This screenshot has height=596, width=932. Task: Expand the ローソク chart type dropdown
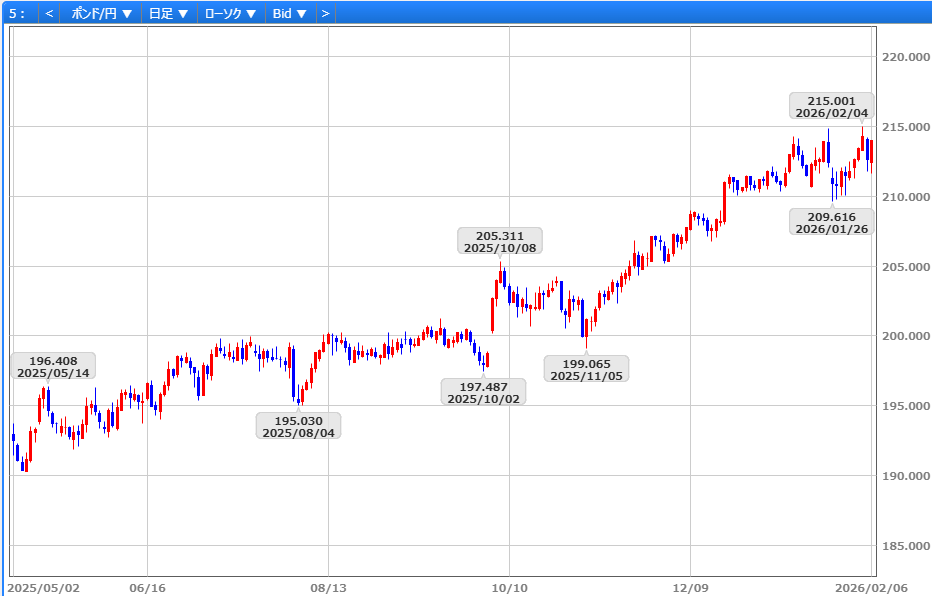pos(230,14)
